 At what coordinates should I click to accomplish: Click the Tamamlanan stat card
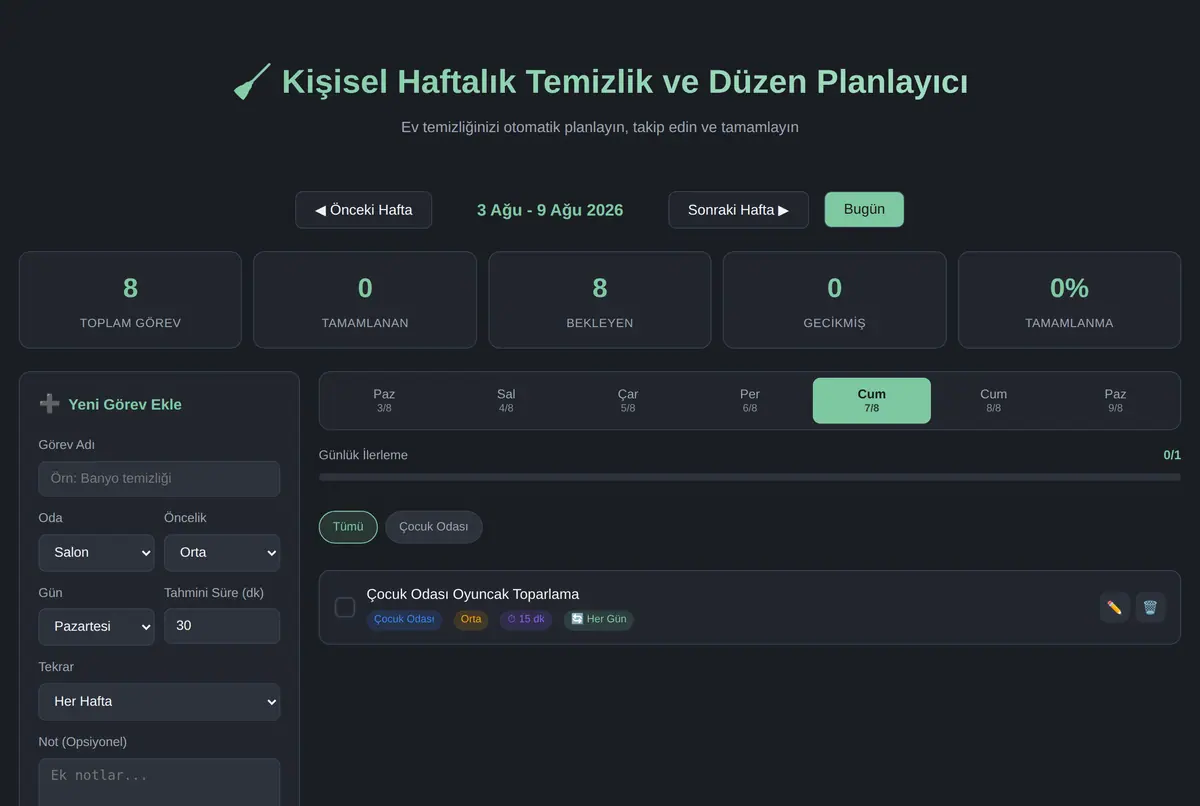point(365,300)
